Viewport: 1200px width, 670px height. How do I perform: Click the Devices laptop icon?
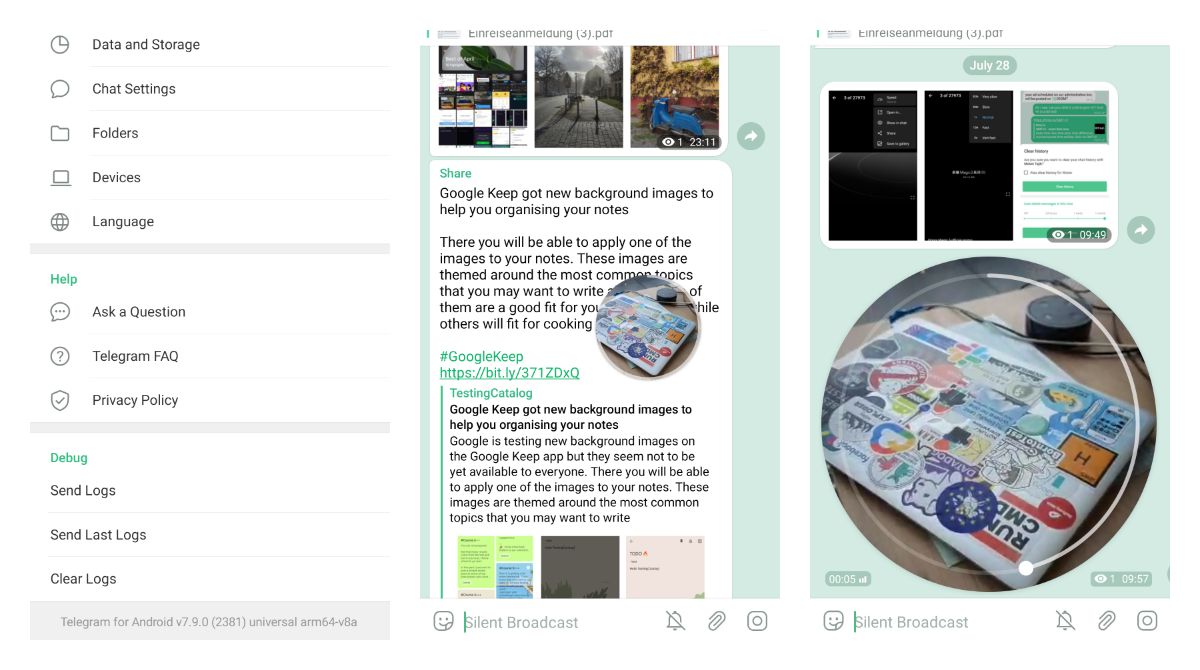(60, 177)
